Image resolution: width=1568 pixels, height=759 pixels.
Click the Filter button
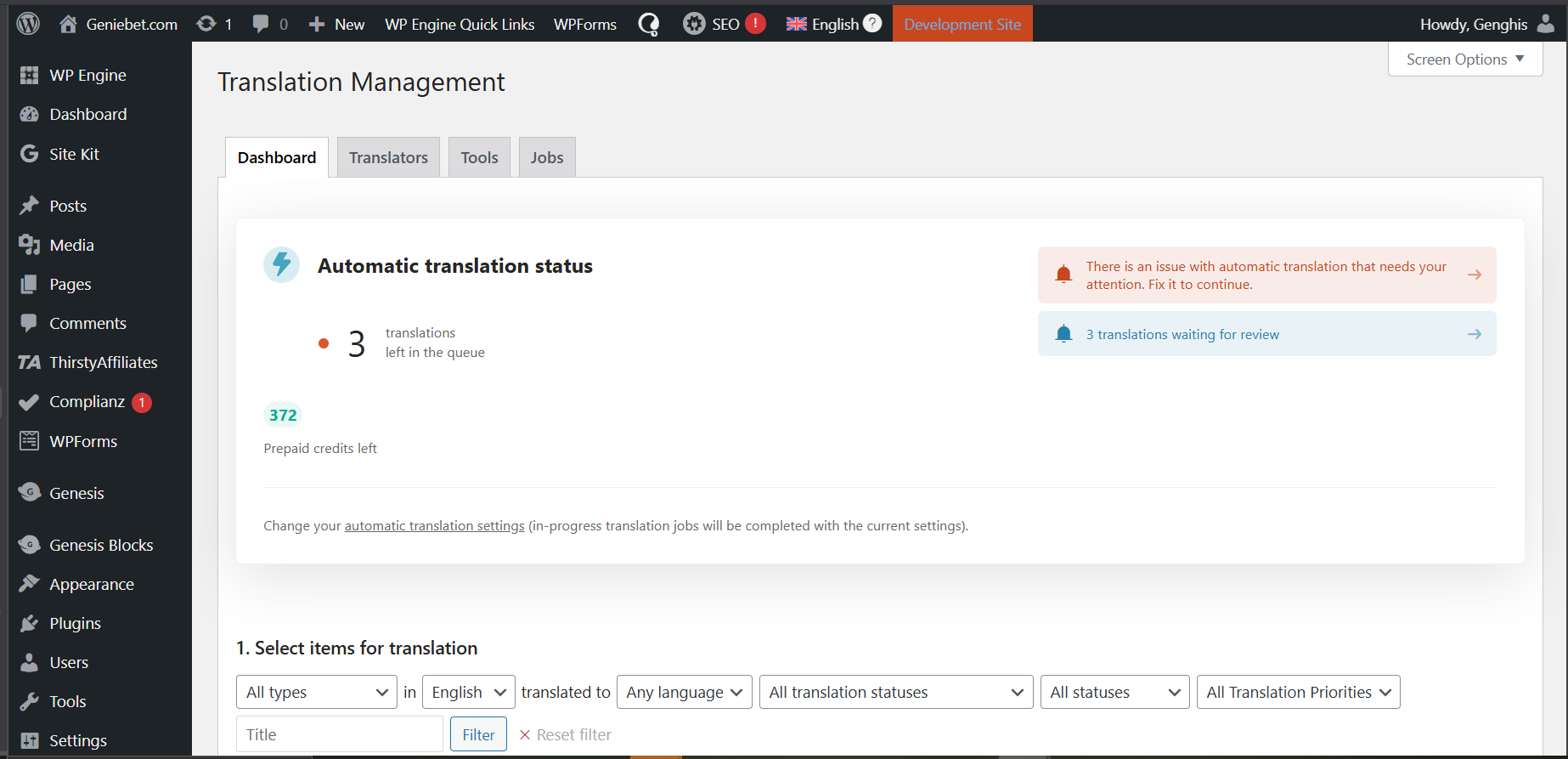(478, 734)
